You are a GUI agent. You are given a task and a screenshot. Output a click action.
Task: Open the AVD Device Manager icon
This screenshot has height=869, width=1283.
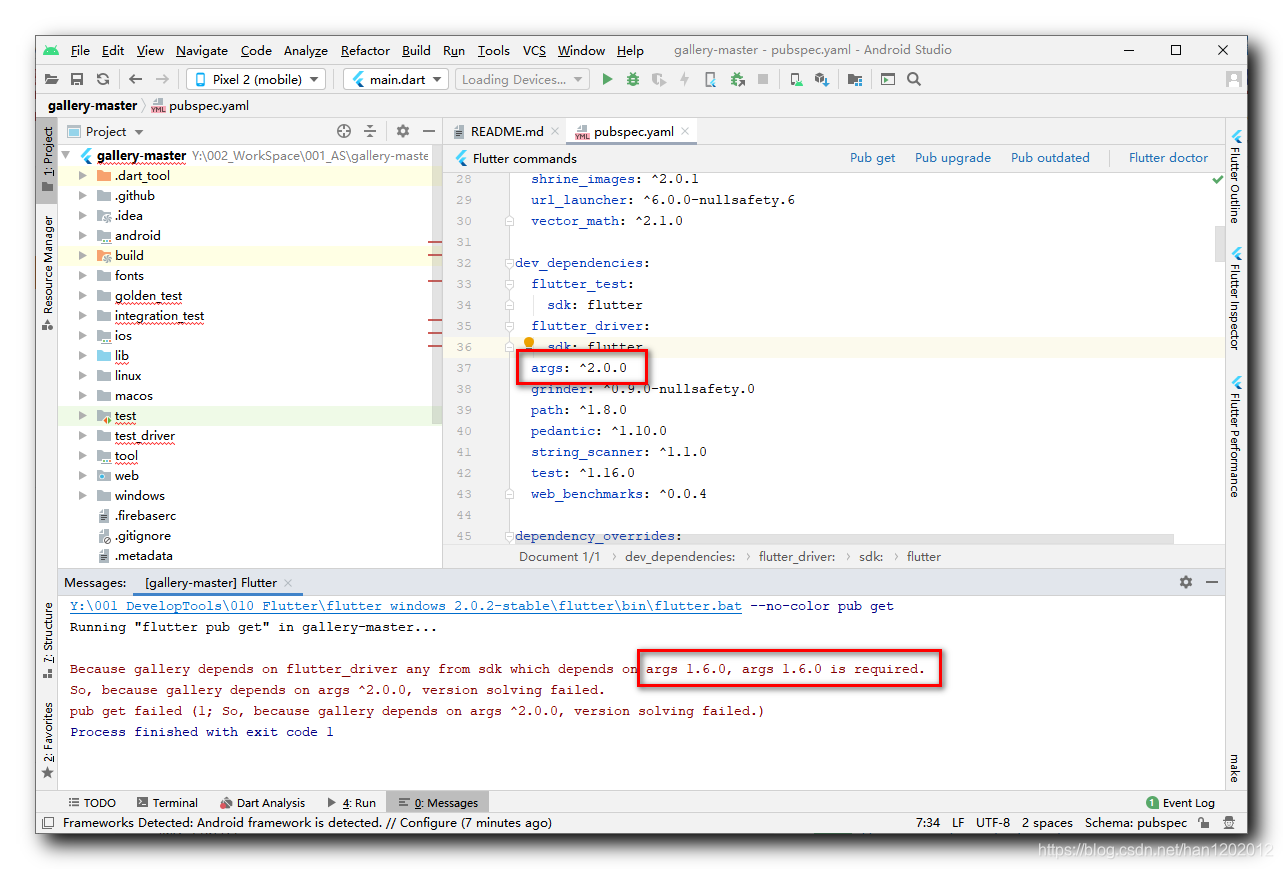(x=796, y=78)
